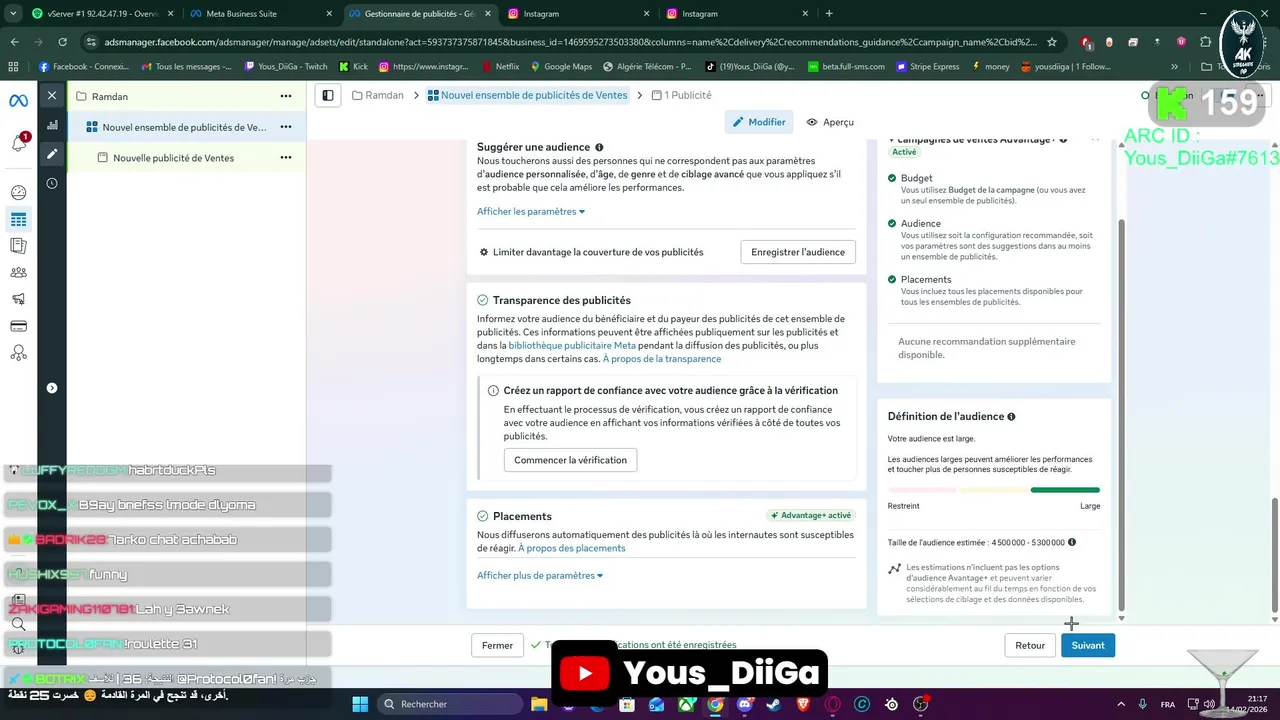Select Nouvel ensemble de publicités de Ventes tree item

186,127
